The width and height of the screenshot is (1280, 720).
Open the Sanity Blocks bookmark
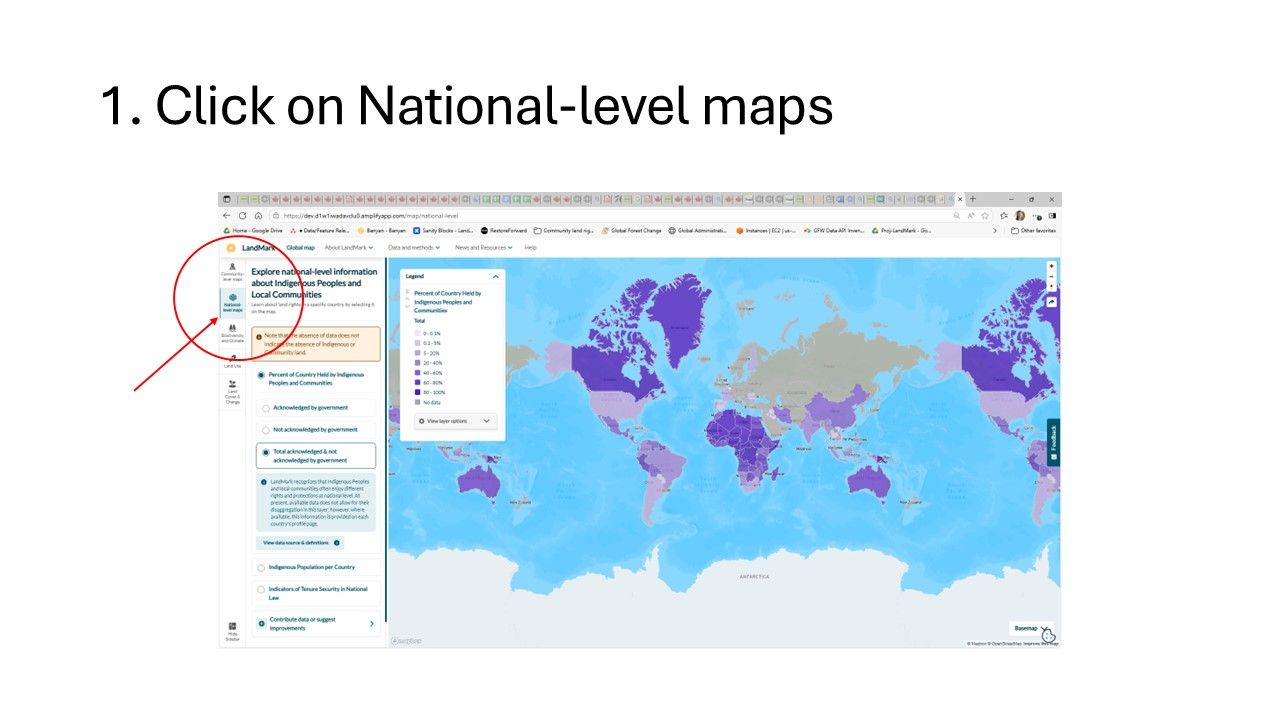(x=443, y=230)
